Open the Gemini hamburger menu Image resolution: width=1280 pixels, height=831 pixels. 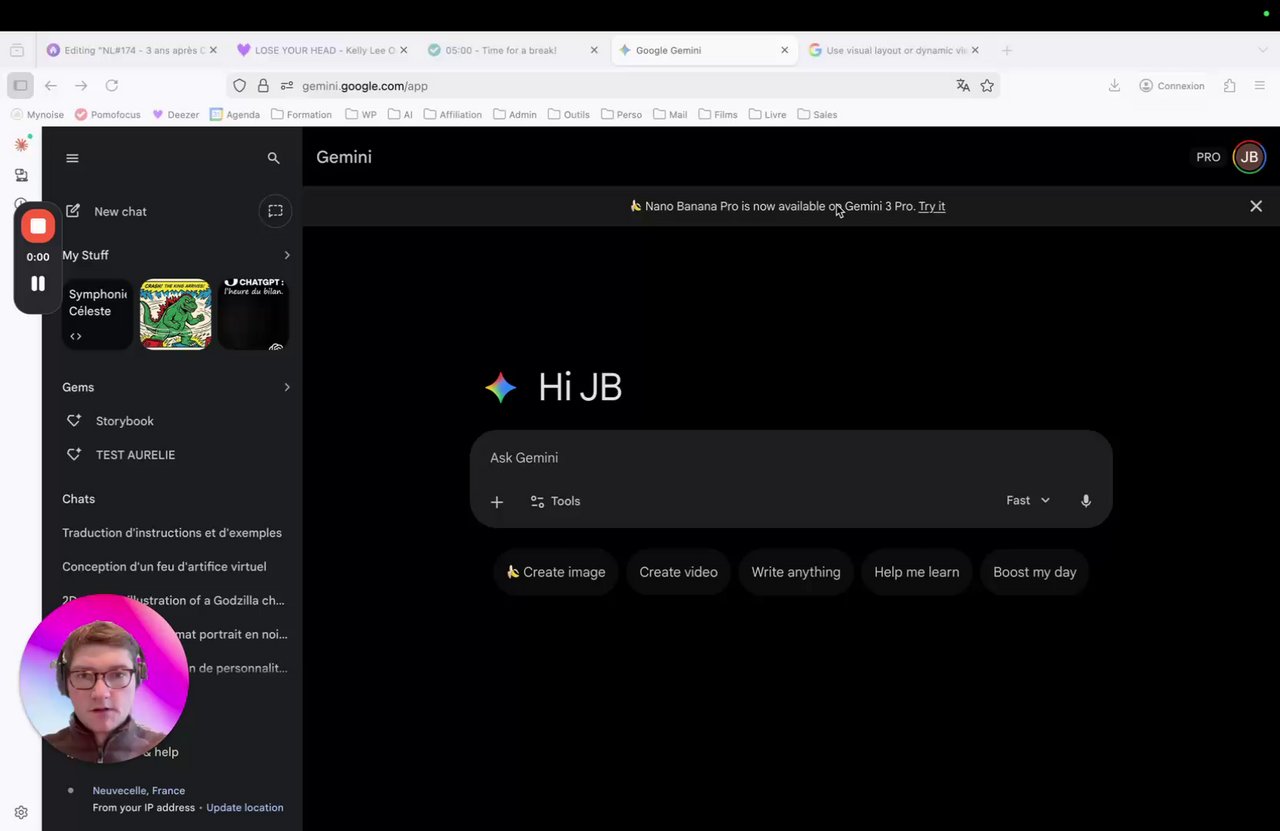72,158
